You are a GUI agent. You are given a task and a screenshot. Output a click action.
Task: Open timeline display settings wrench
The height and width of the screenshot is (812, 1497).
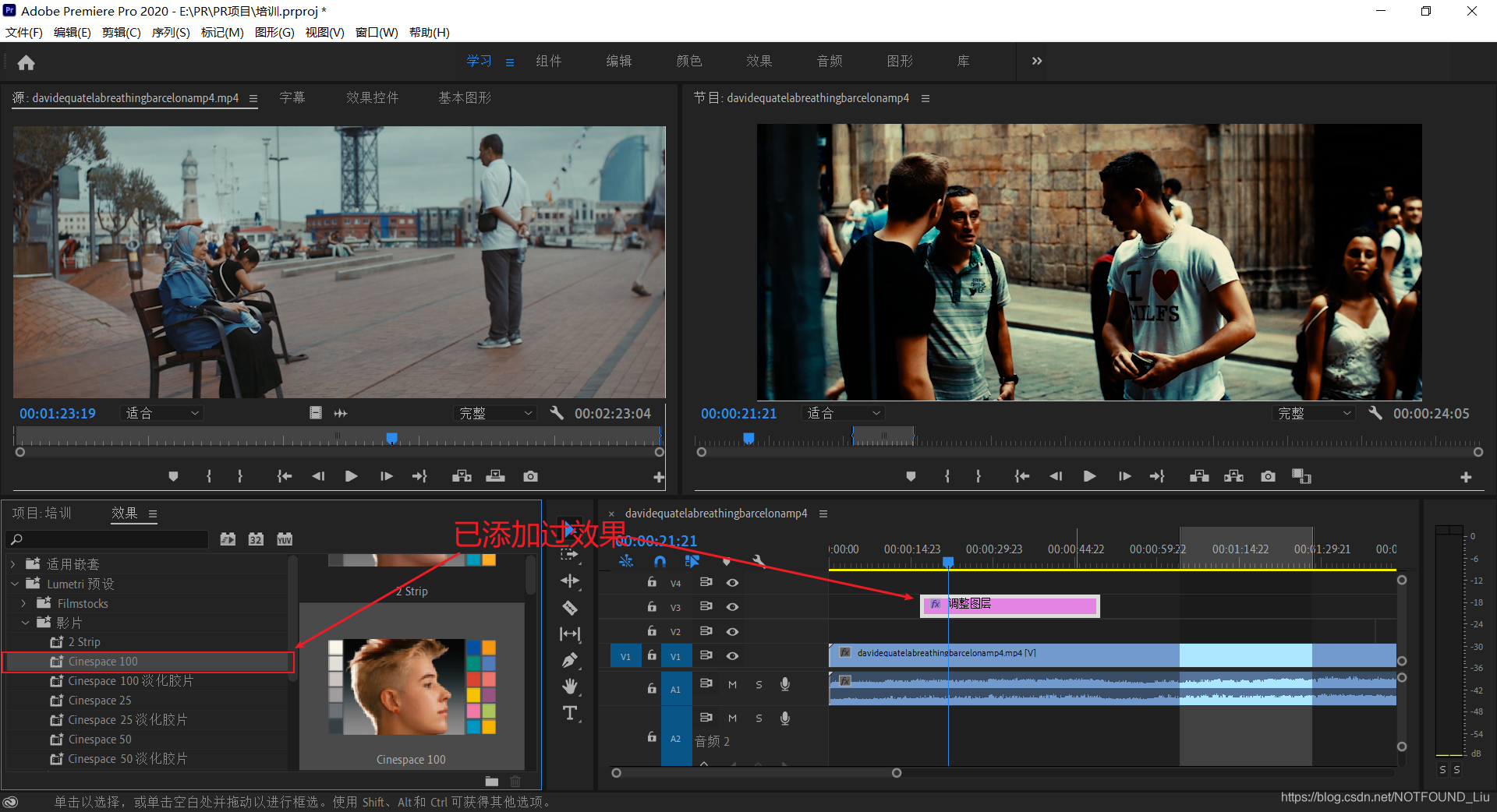[x=759, y=561]
